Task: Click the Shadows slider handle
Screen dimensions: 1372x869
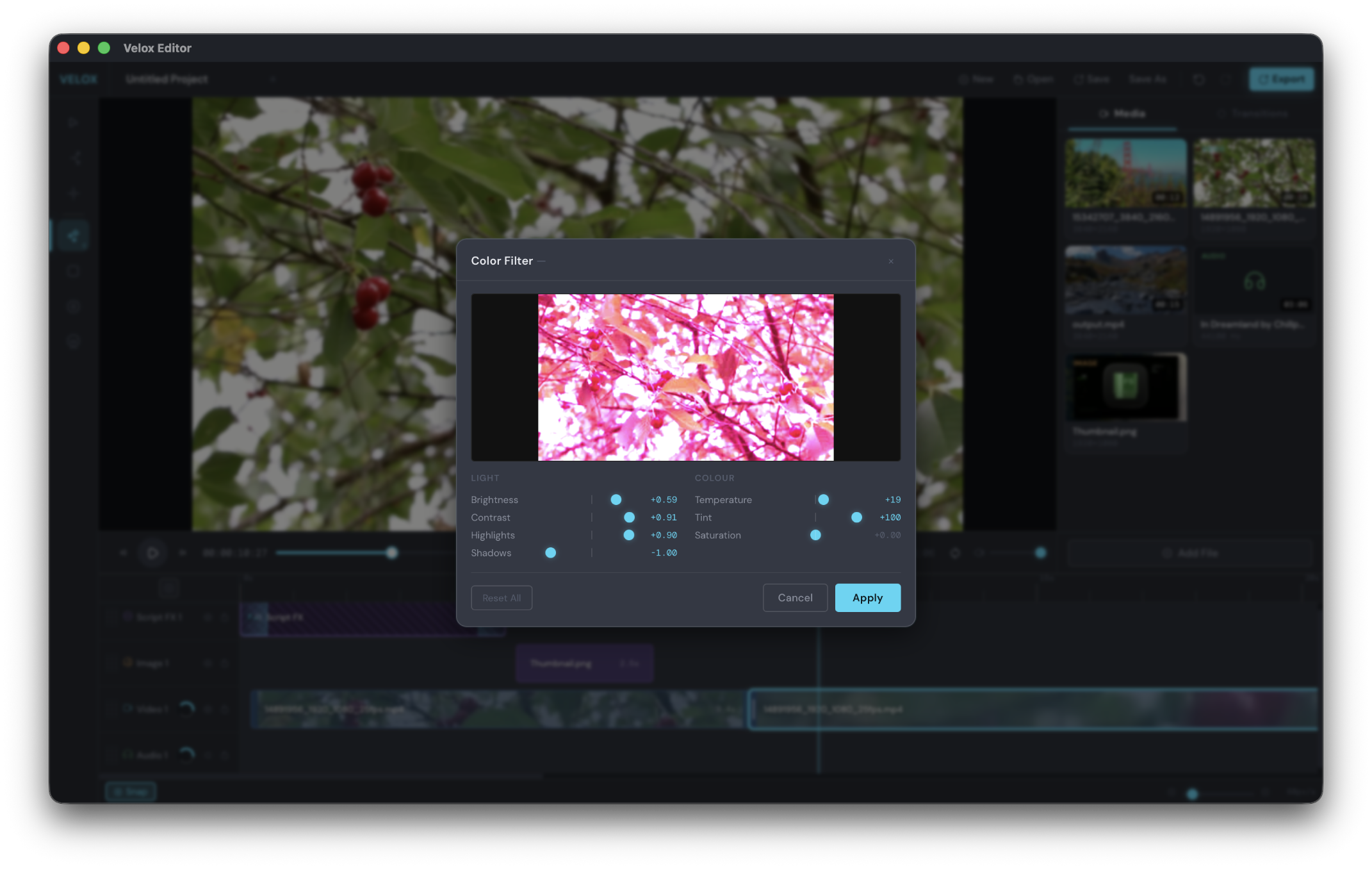Action: (x=551, y=553)
